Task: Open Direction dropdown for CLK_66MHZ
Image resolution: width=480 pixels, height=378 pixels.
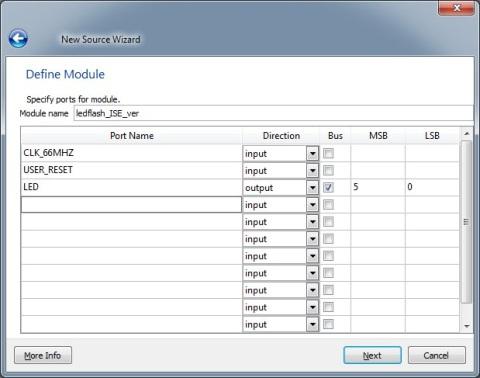Action: pos(312,154)
